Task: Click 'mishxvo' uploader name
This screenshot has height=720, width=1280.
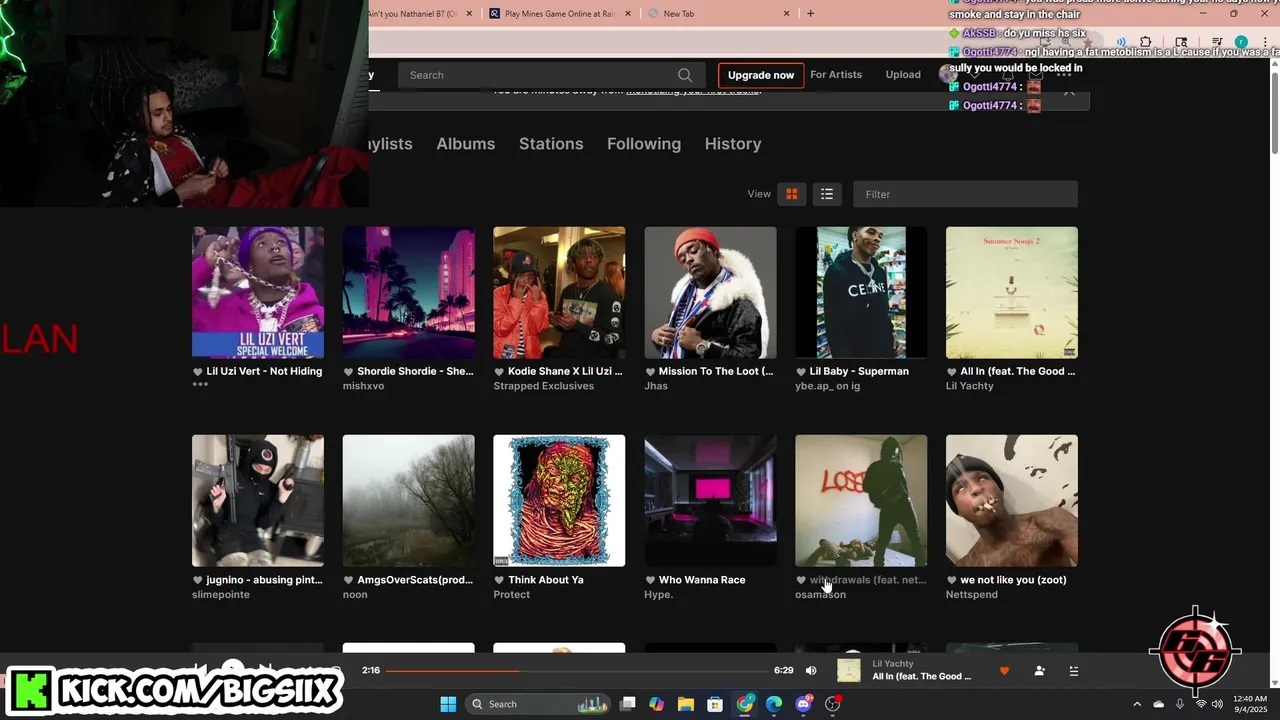Action: point(364,386)
